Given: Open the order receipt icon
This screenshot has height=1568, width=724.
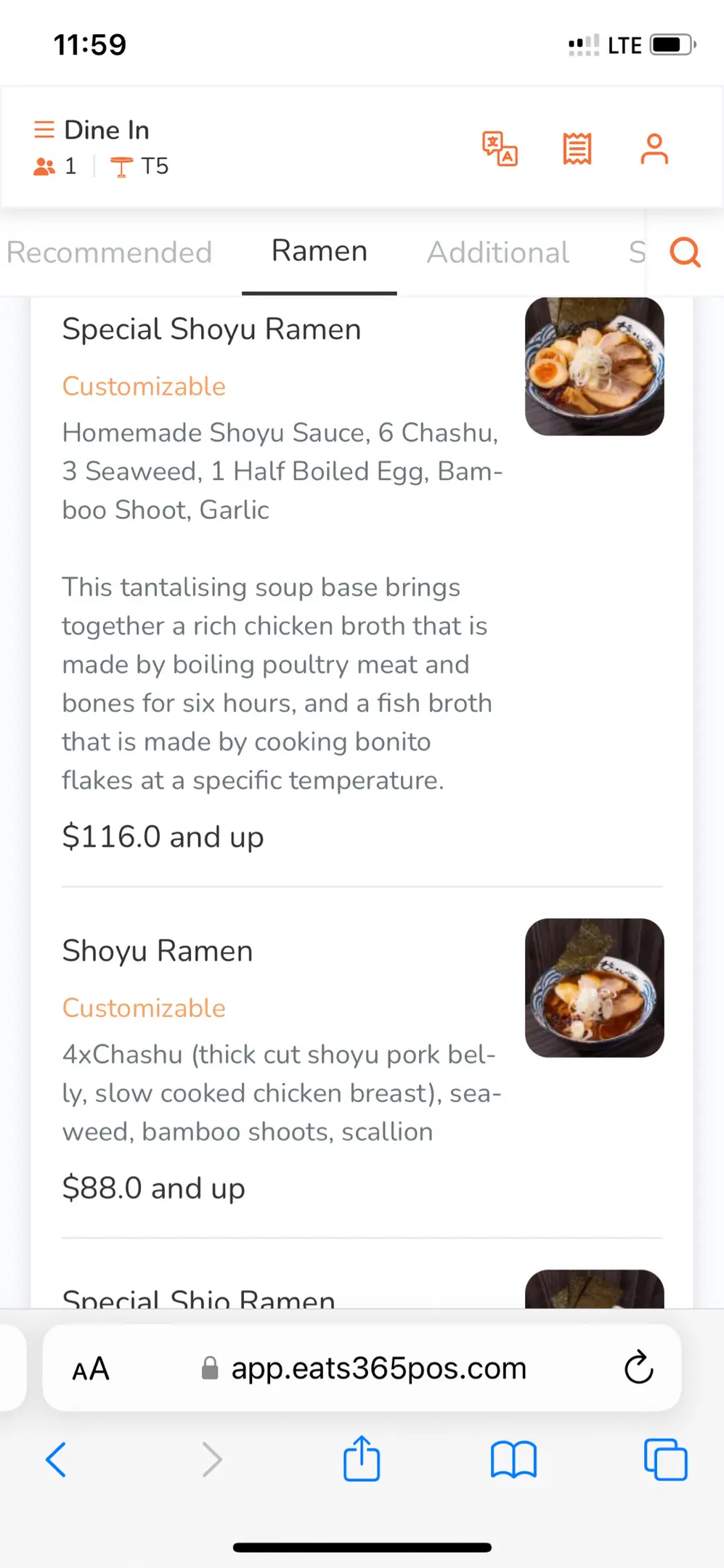Looking at the screenshot, I should [577, 149].
